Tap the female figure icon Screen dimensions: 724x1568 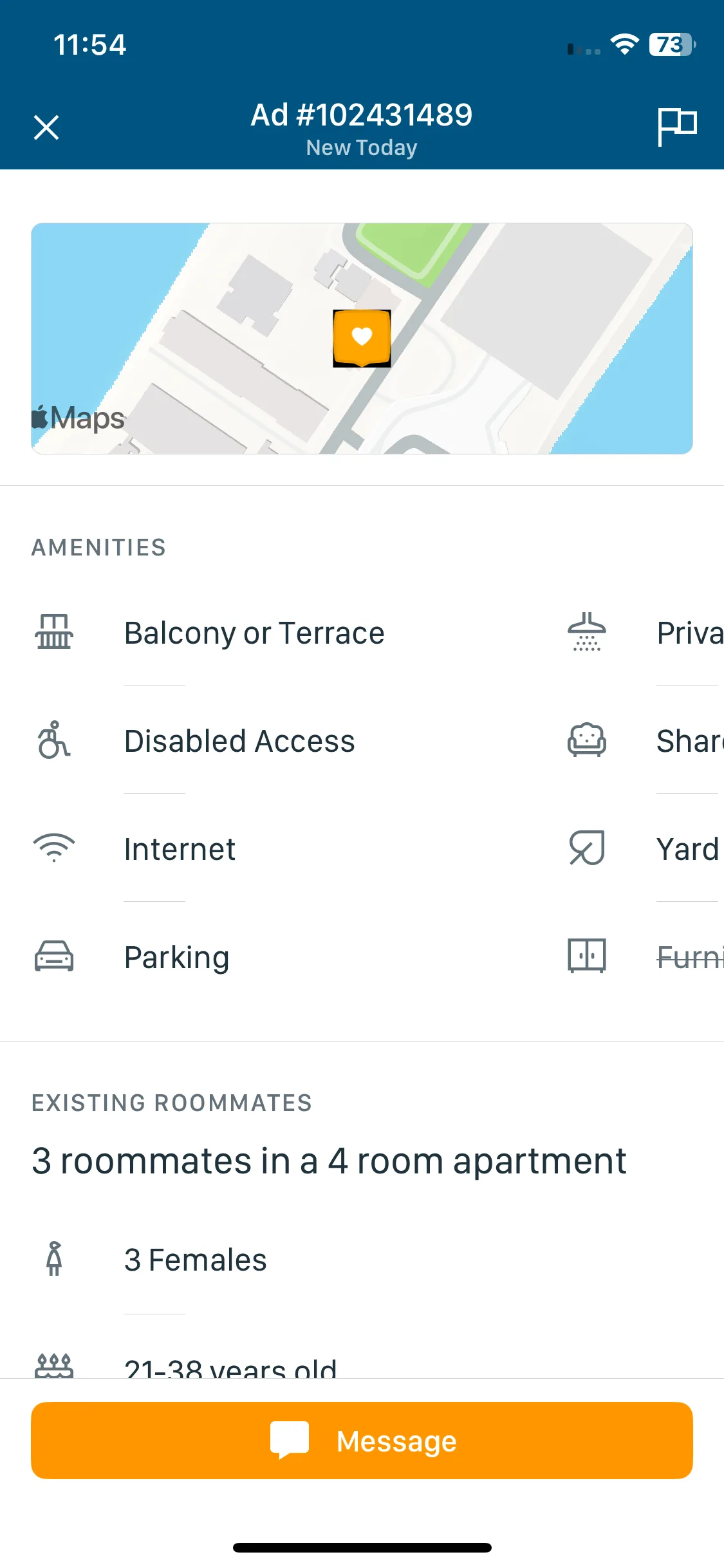click(x=54, y=1259)
